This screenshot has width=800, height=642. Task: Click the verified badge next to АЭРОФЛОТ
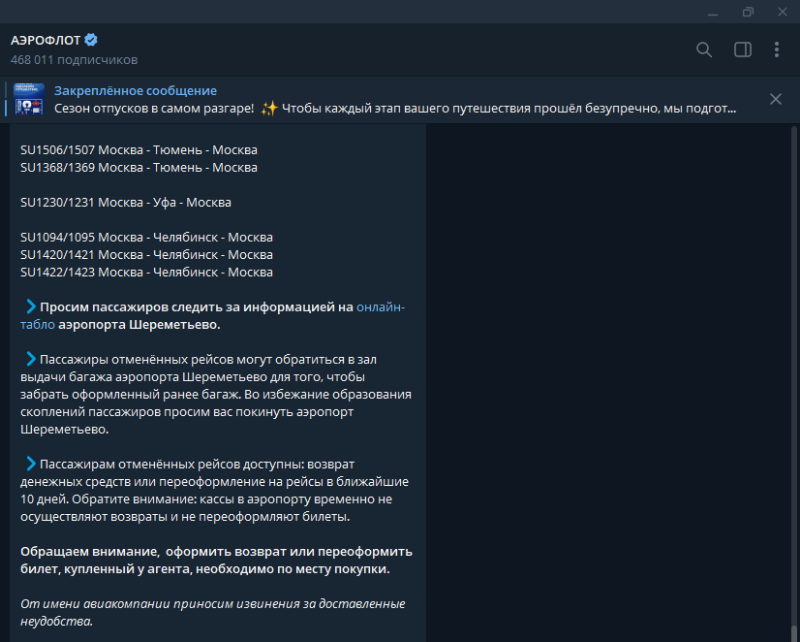91,40
